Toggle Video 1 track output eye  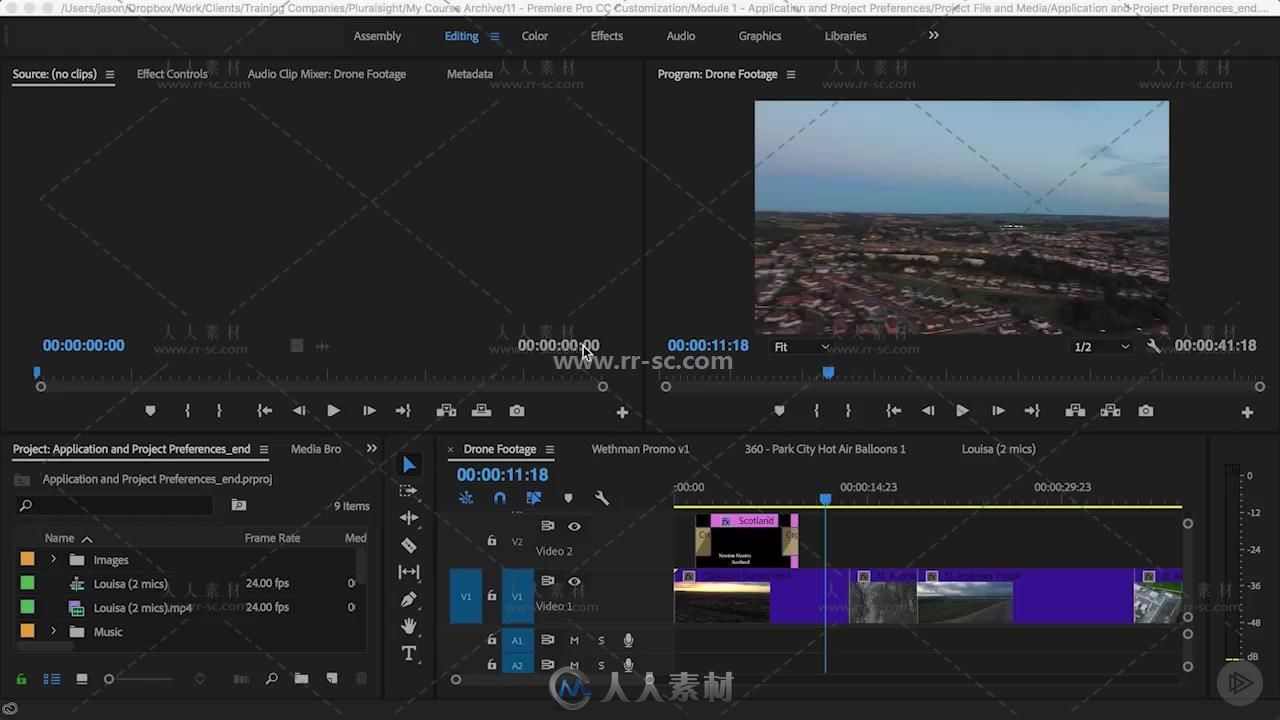[x=574, y=581]
